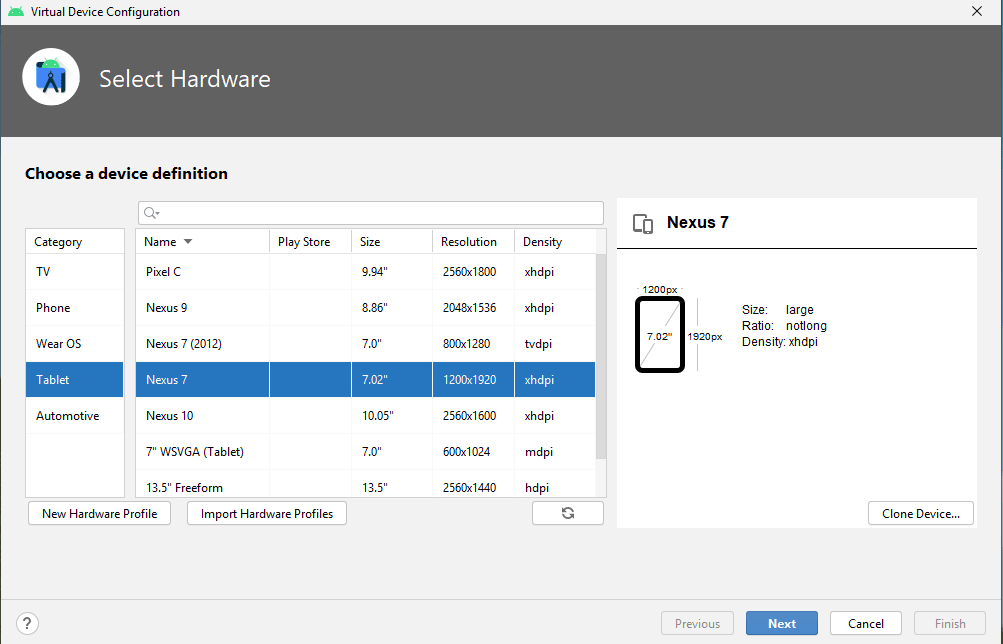Image resolution: width=1003 pixels, height=644 pixels.
Task: Click the 1200x1920 resolution cell
Action: 473,379
